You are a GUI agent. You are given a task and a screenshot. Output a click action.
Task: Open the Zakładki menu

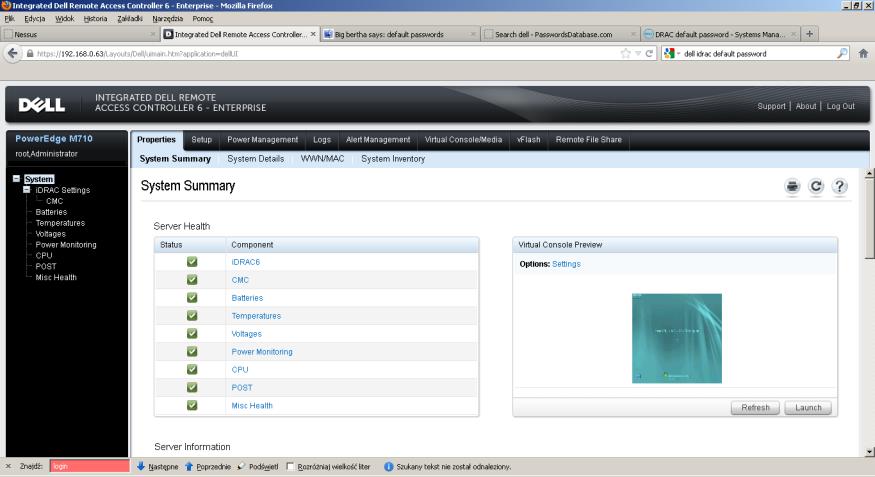(x=130, y=18)
